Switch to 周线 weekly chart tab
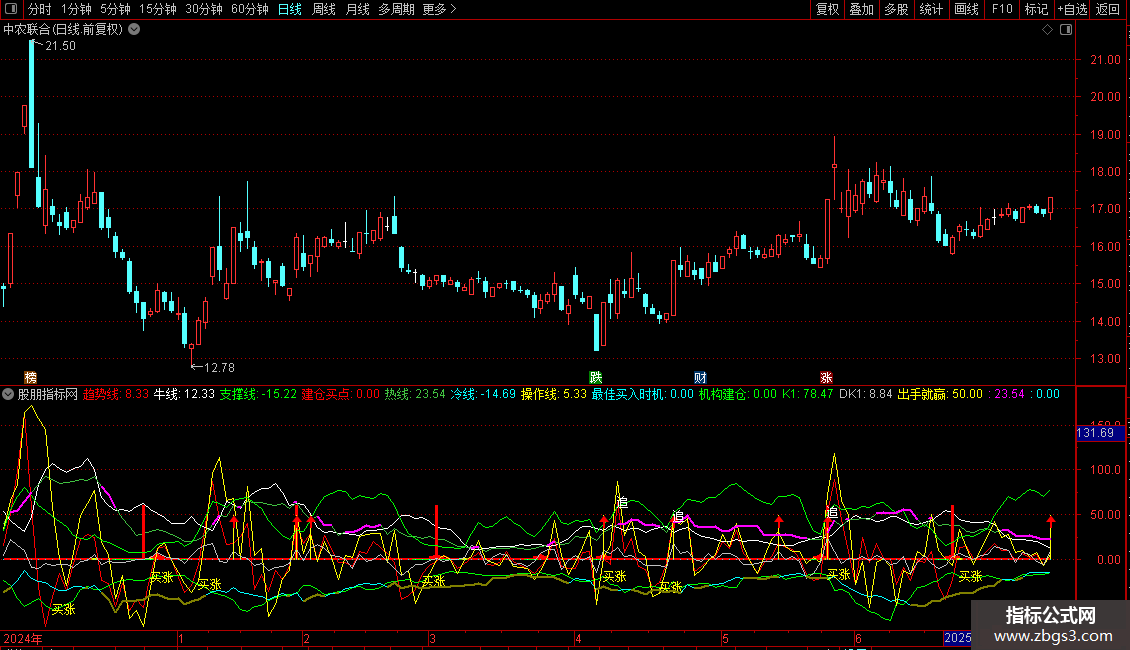The width and height of the screenshot is (1130, 650). point(324,9)
